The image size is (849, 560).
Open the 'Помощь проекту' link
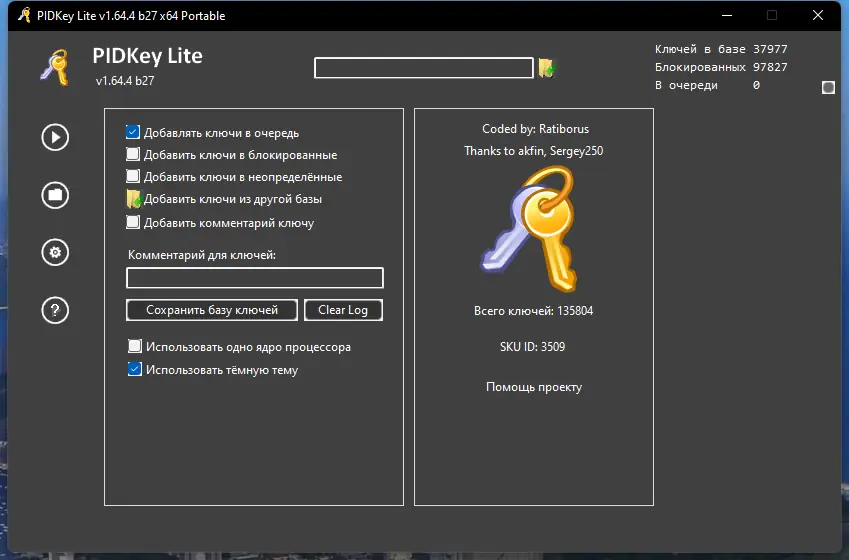[534, 387]
